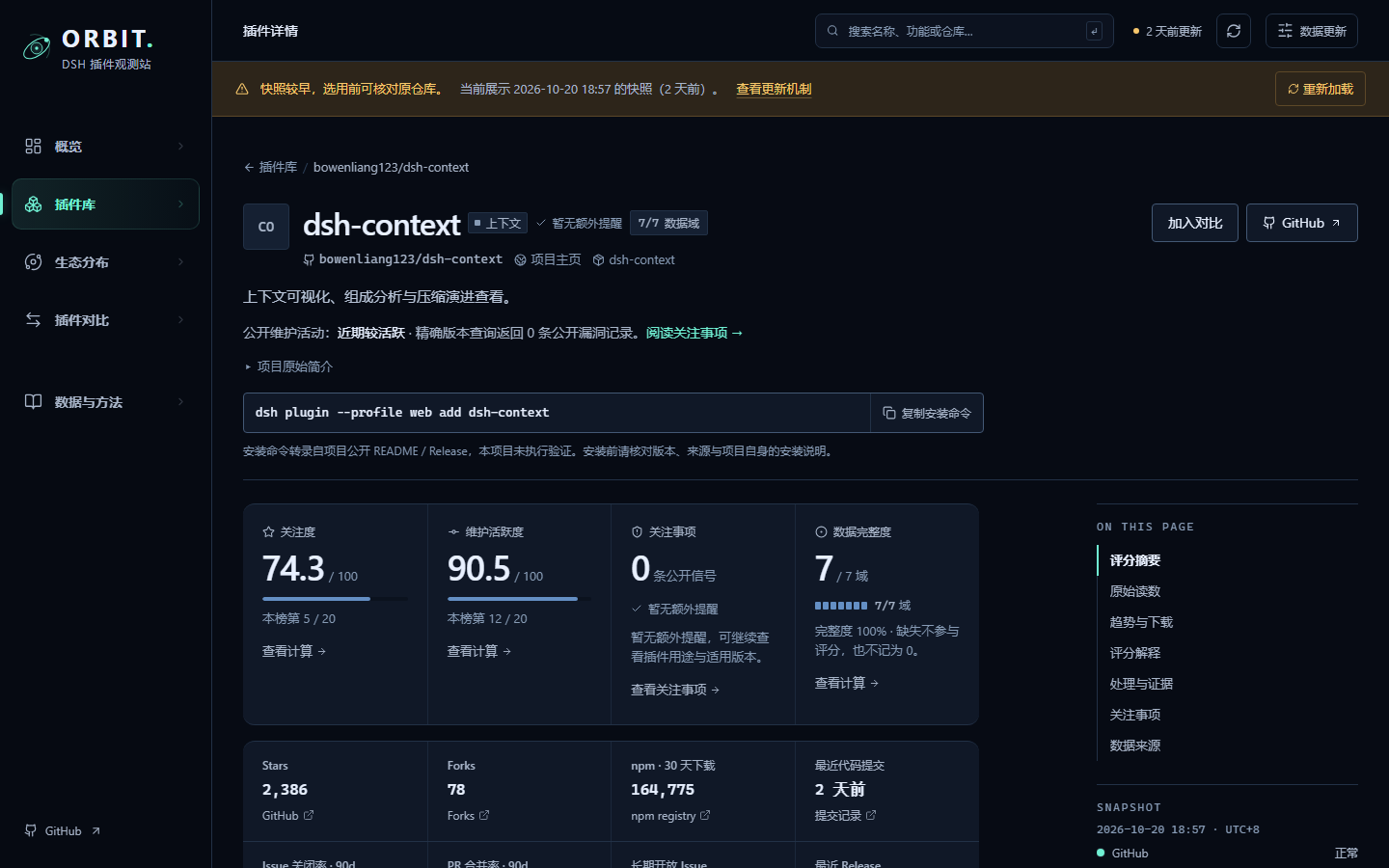Expand the 插件对比 sidebar chevron
The width and height of the screenshot is (1389, 868).
pos(180,319)
